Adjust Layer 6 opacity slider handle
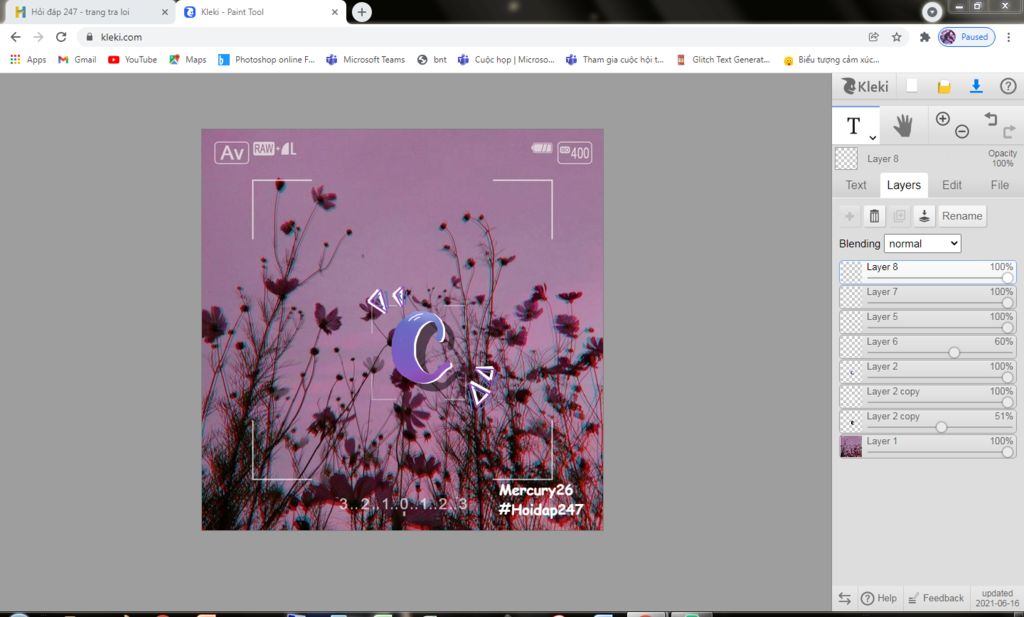1024x617 pixels. tap(954, 353)
